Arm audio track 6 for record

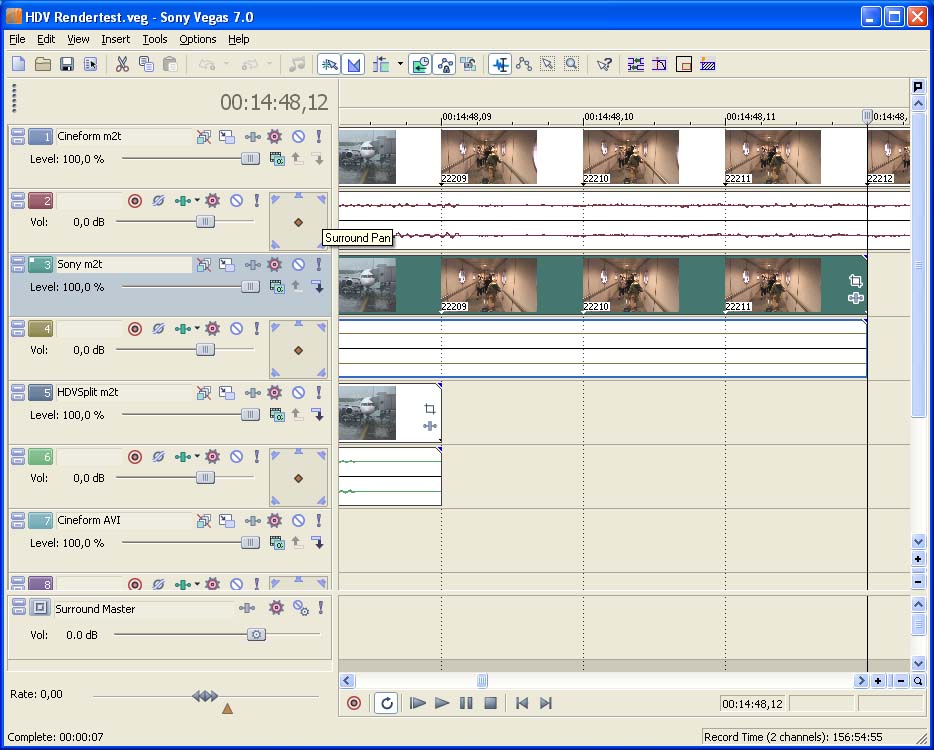point(135,457)
